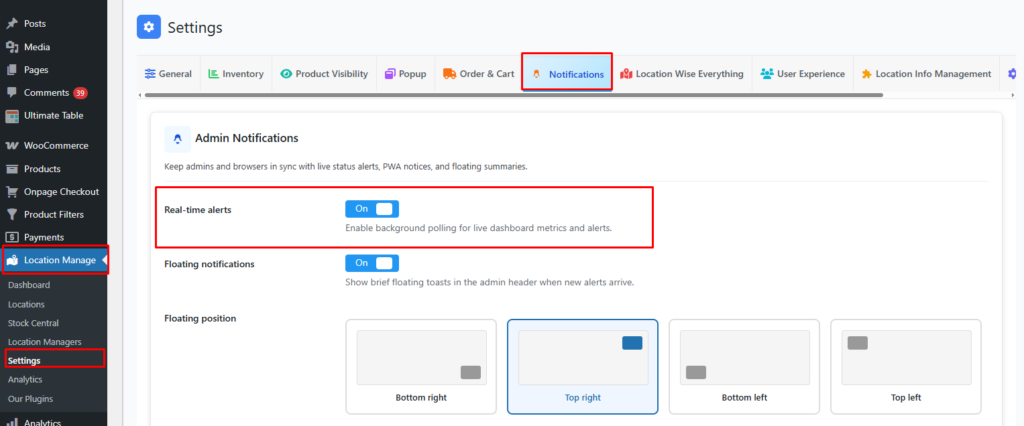
Task: Open the Location Wise Everything tab
Action: tap(682, 74)
